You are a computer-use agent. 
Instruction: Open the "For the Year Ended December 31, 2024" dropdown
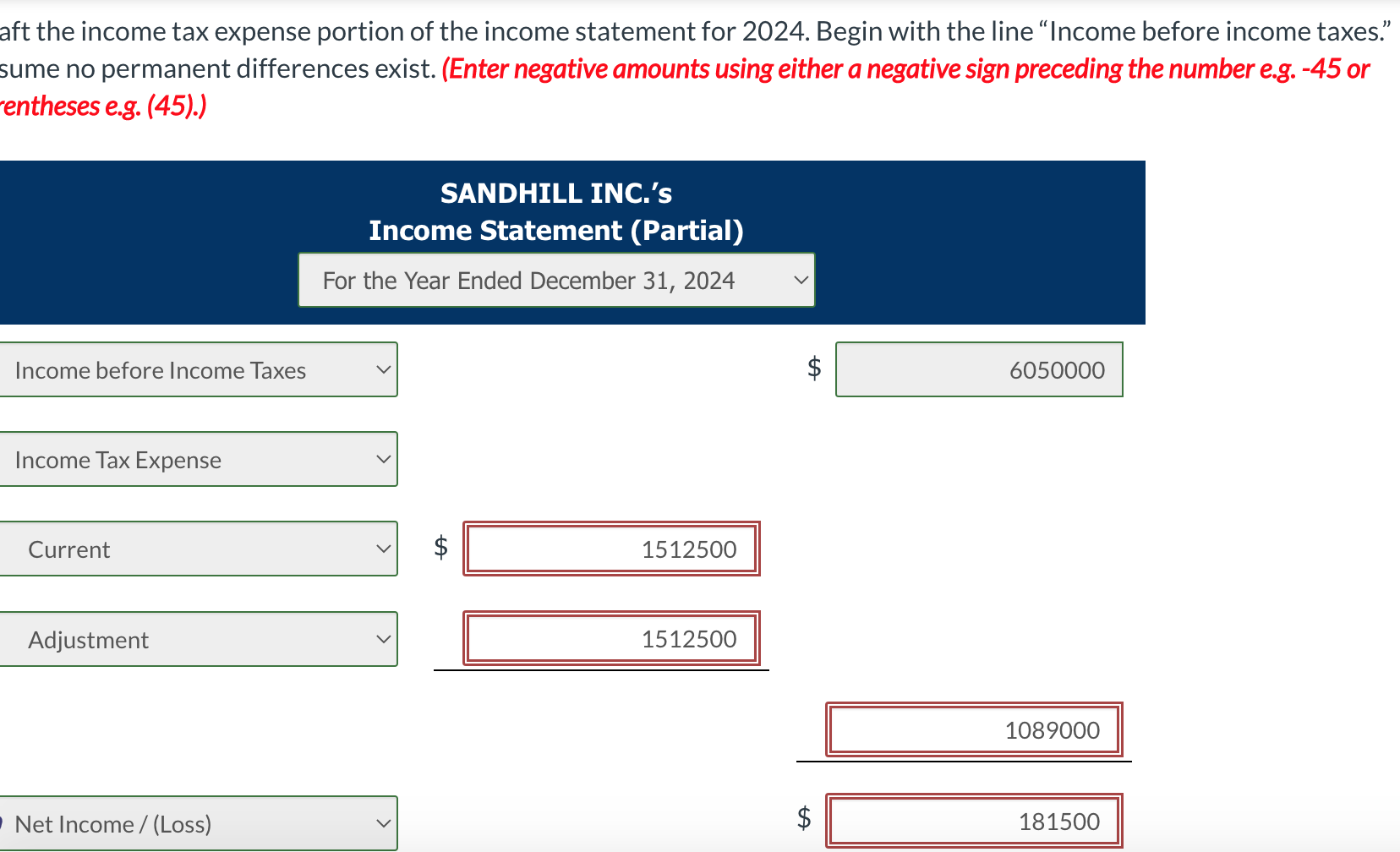555,280
